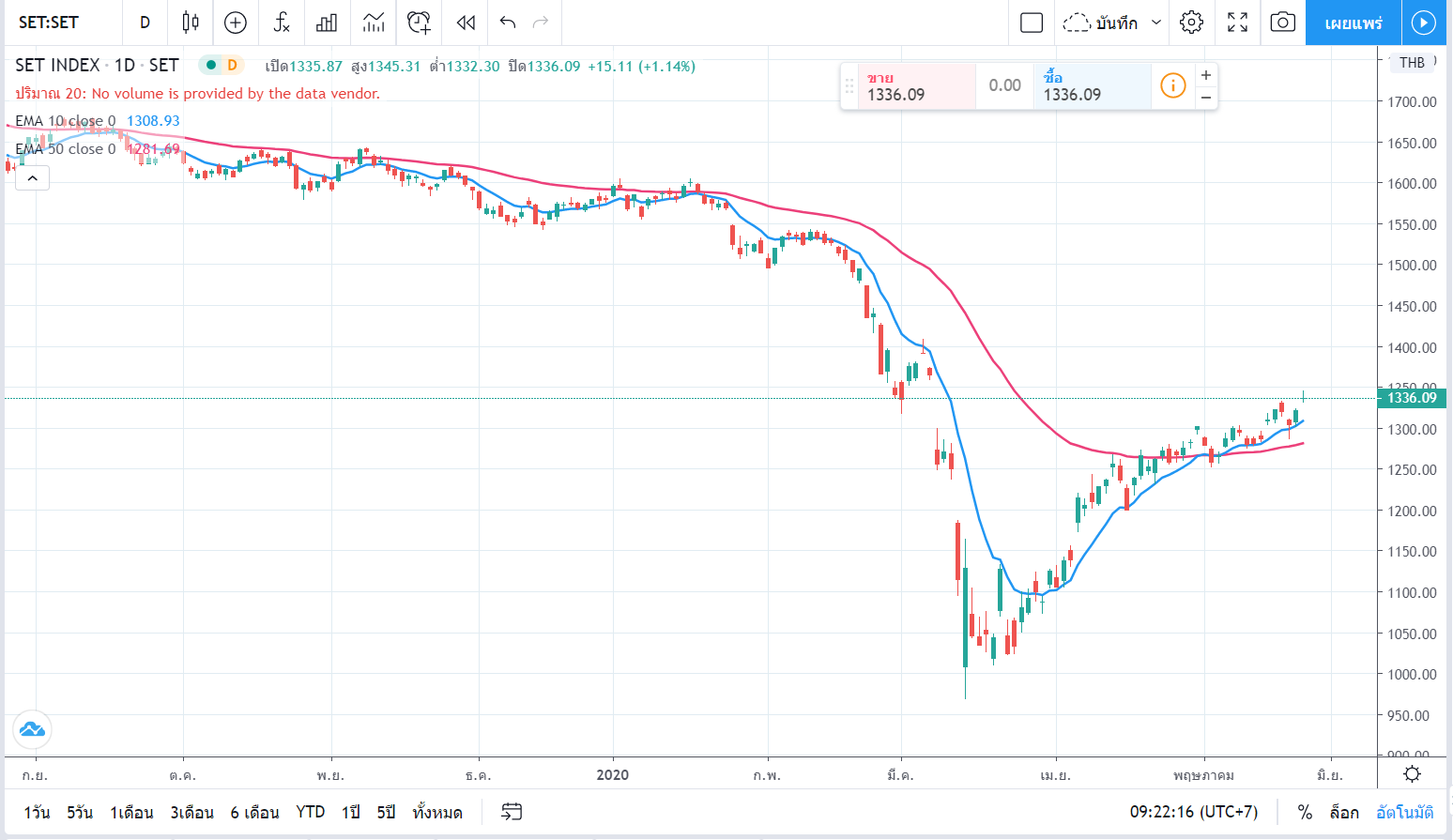The image size is (1453, 840).
Task: Undo the last chart action
Action: click(508, 23)
